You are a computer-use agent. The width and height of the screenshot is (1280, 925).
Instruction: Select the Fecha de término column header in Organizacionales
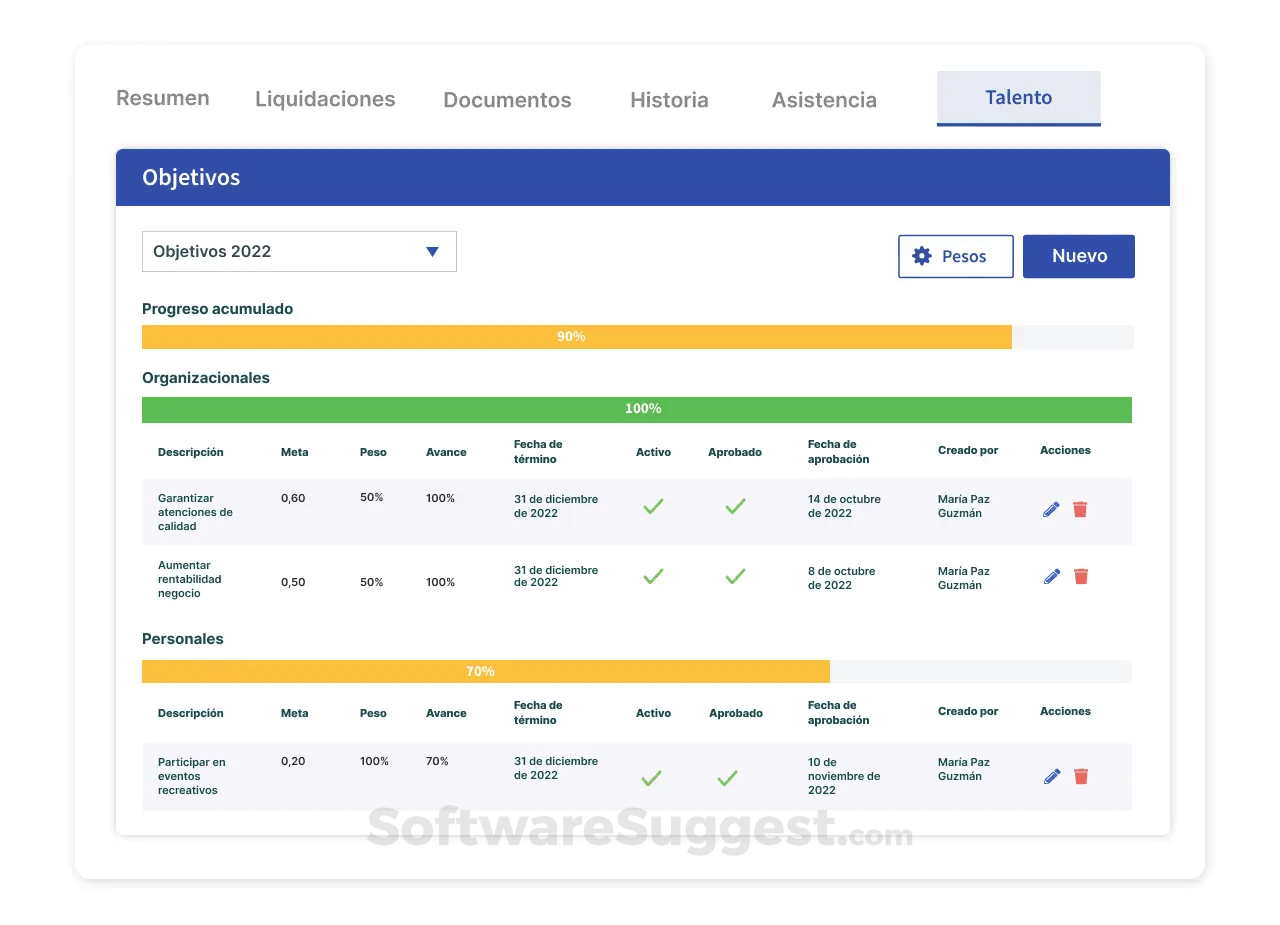(x=538, y=451)
